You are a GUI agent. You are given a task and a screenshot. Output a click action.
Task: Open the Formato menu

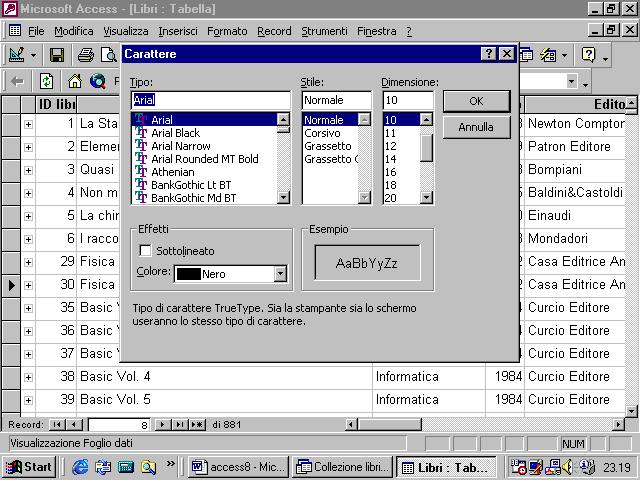[x=227, y=31]
